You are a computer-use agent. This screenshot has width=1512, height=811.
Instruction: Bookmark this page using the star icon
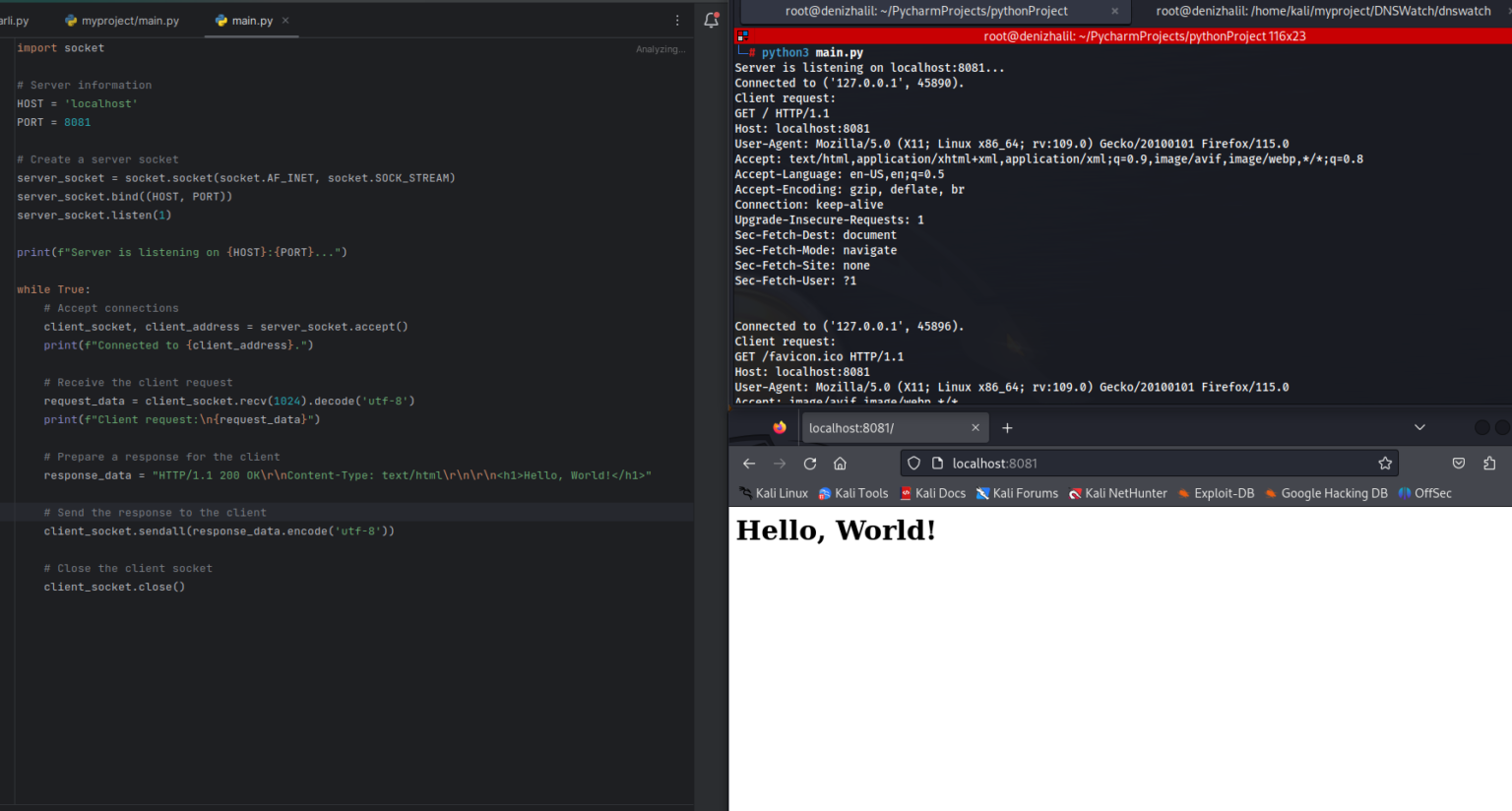point(1385,463)
